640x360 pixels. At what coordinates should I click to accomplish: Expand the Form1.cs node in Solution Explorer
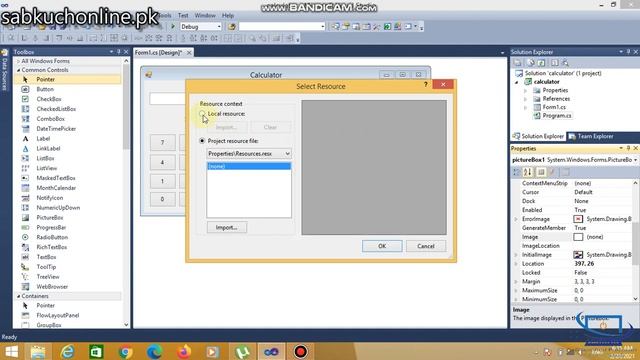525,107
